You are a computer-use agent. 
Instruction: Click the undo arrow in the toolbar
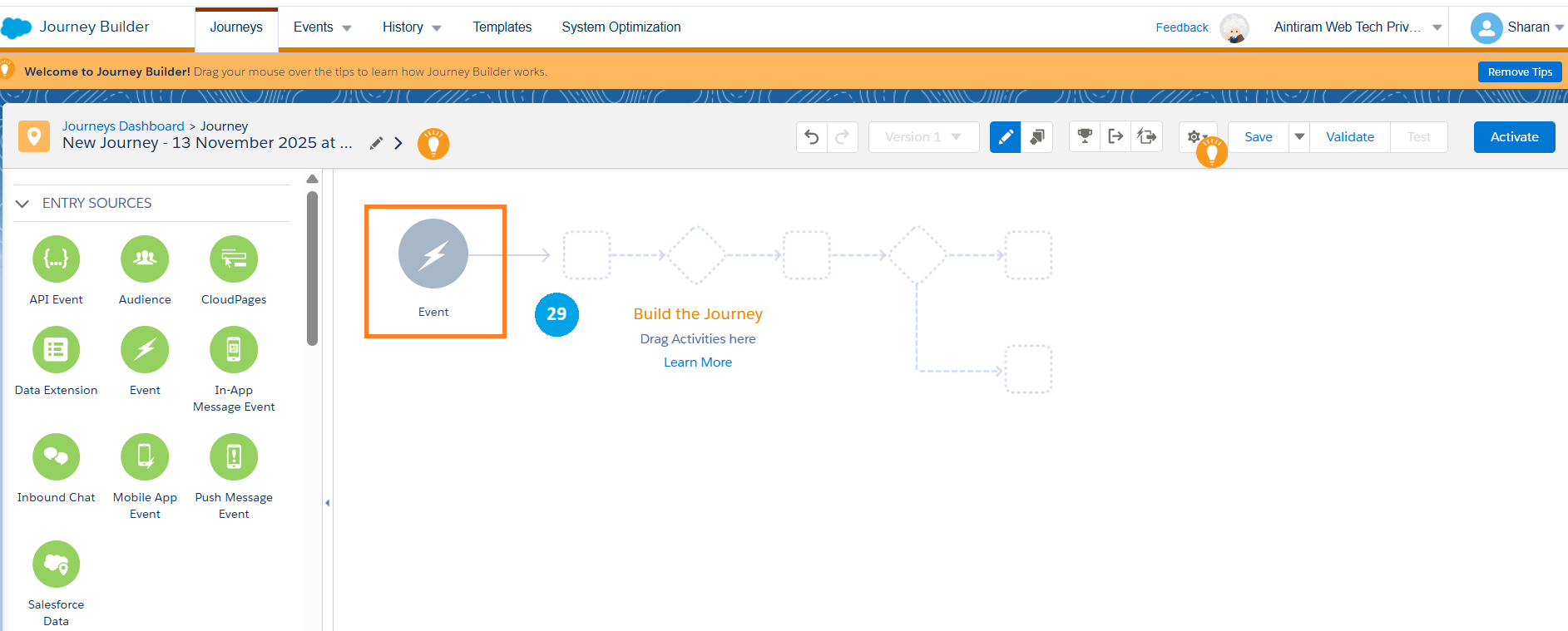(x=812, y=137)
